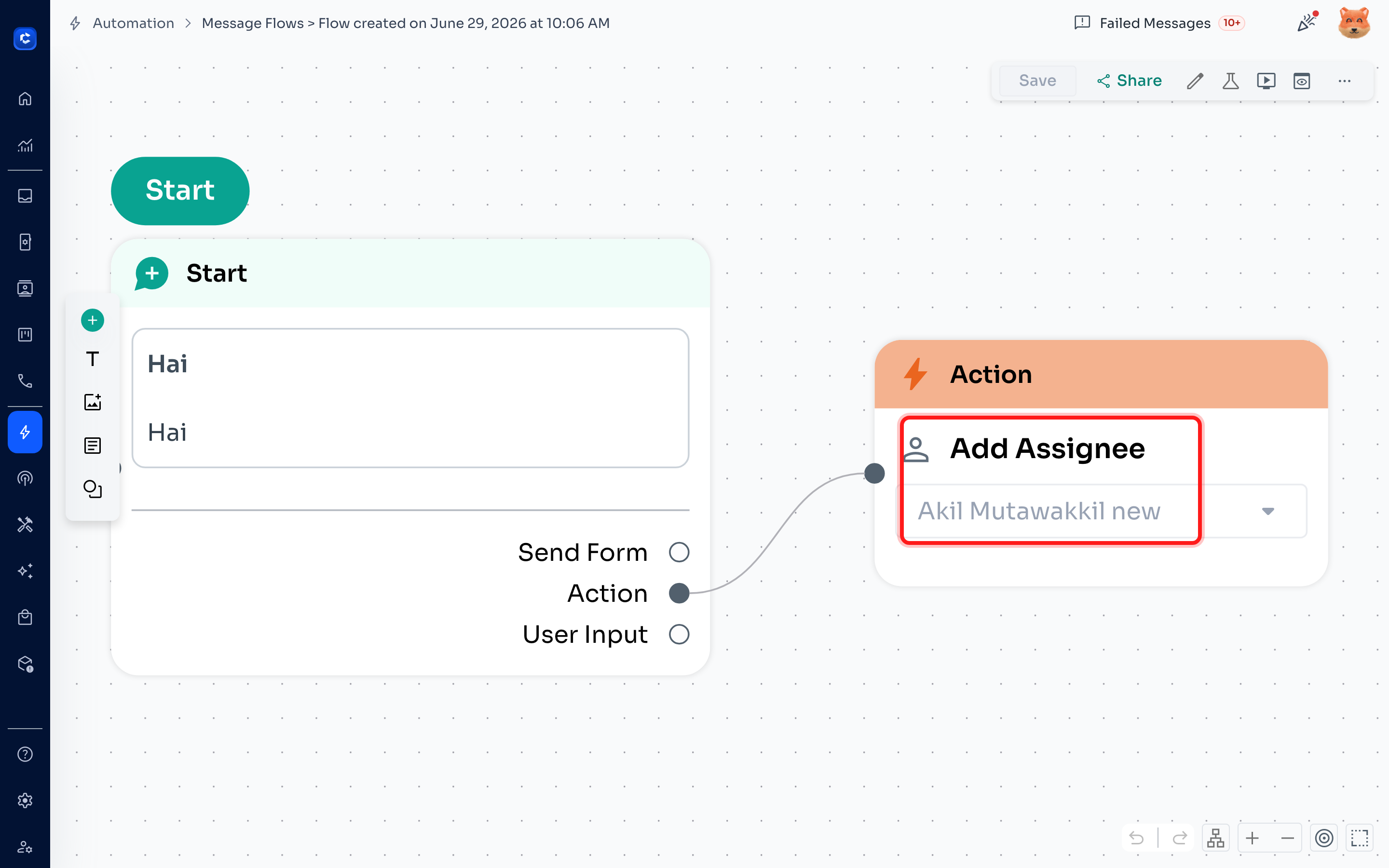Screen dimensions: 1389x868
Task: Select the User Input output connector
Action: pyautogui.click(x=679, y=634)
